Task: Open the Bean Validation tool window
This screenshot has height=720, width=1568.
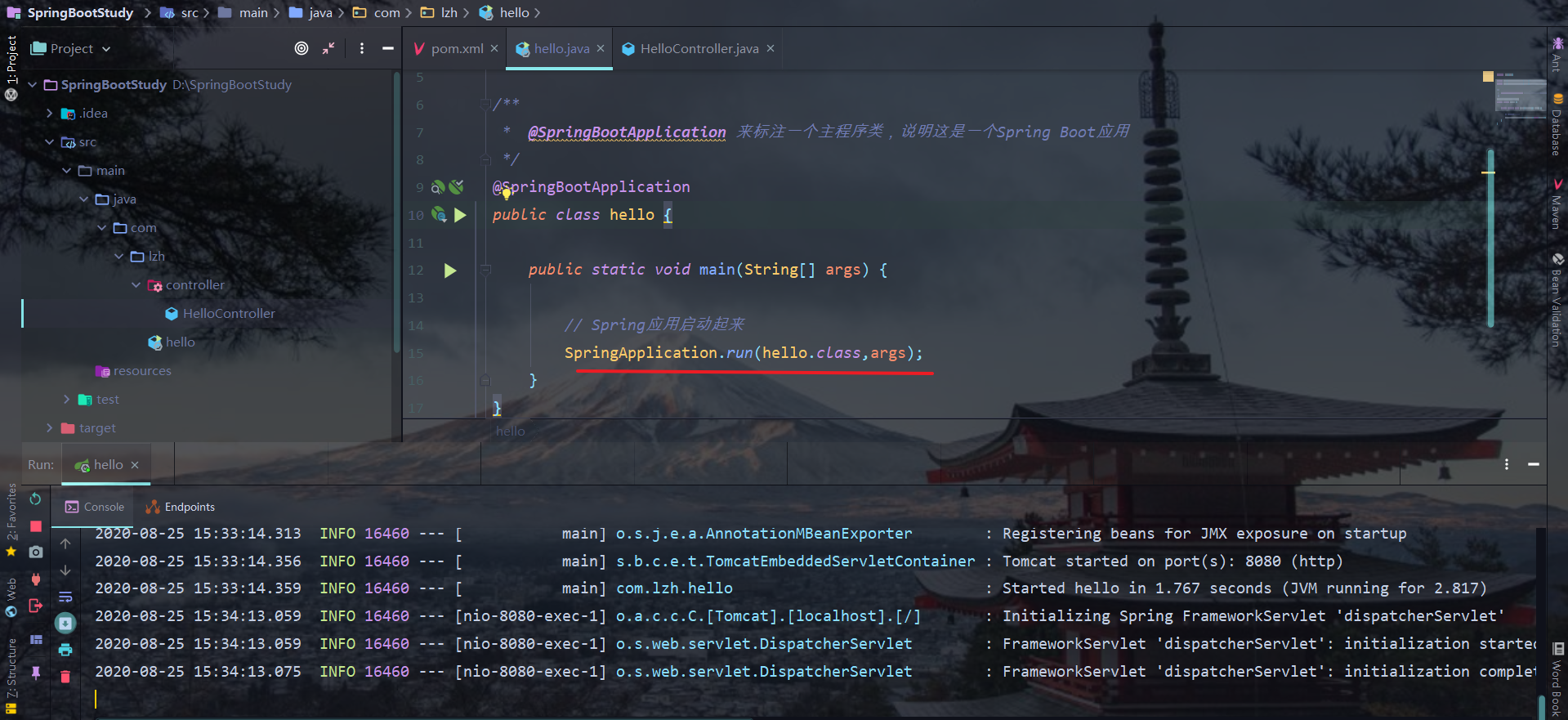Action: (1557, 300)
